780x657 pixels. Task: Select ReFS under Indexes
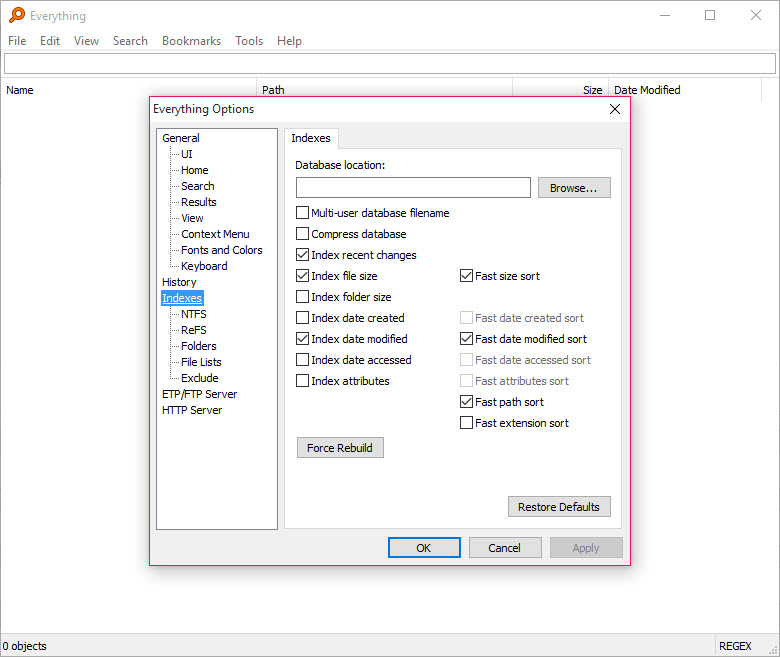194,330
